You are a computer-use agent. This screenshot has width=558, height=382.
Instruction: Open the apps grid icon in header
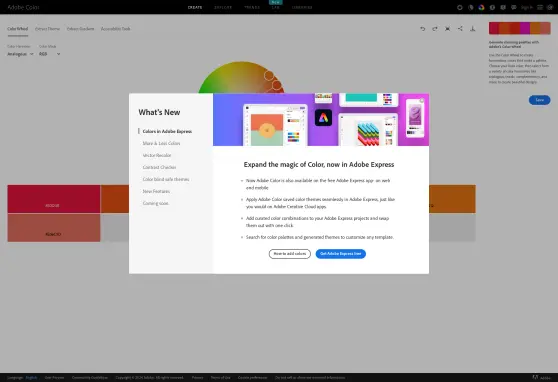pos(540,7)
